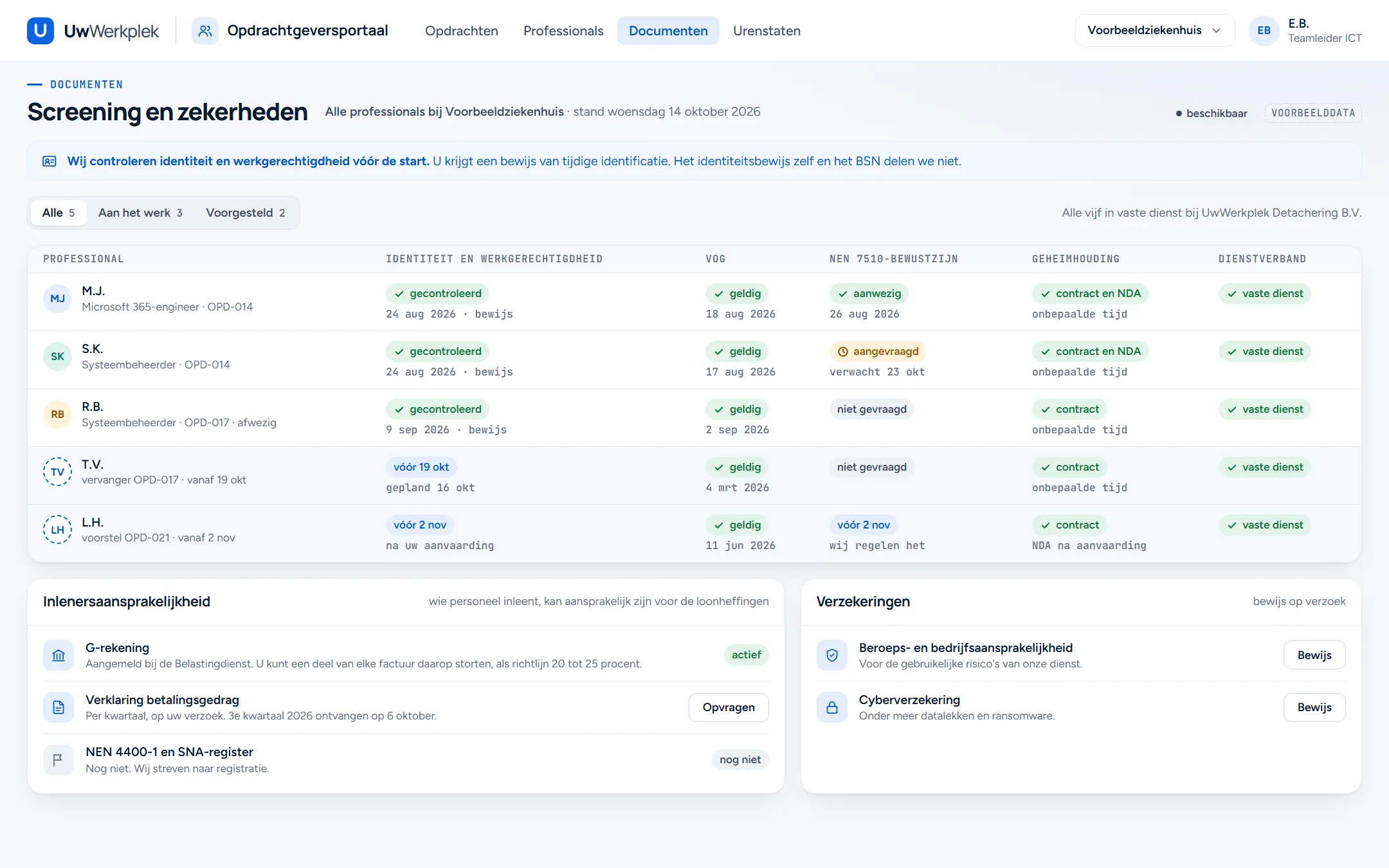Click the 'vóór 2 nov' NEN 7510 badge for L.H.
Viewport: 1389px width, 868px height.
(x=863, y=525)
